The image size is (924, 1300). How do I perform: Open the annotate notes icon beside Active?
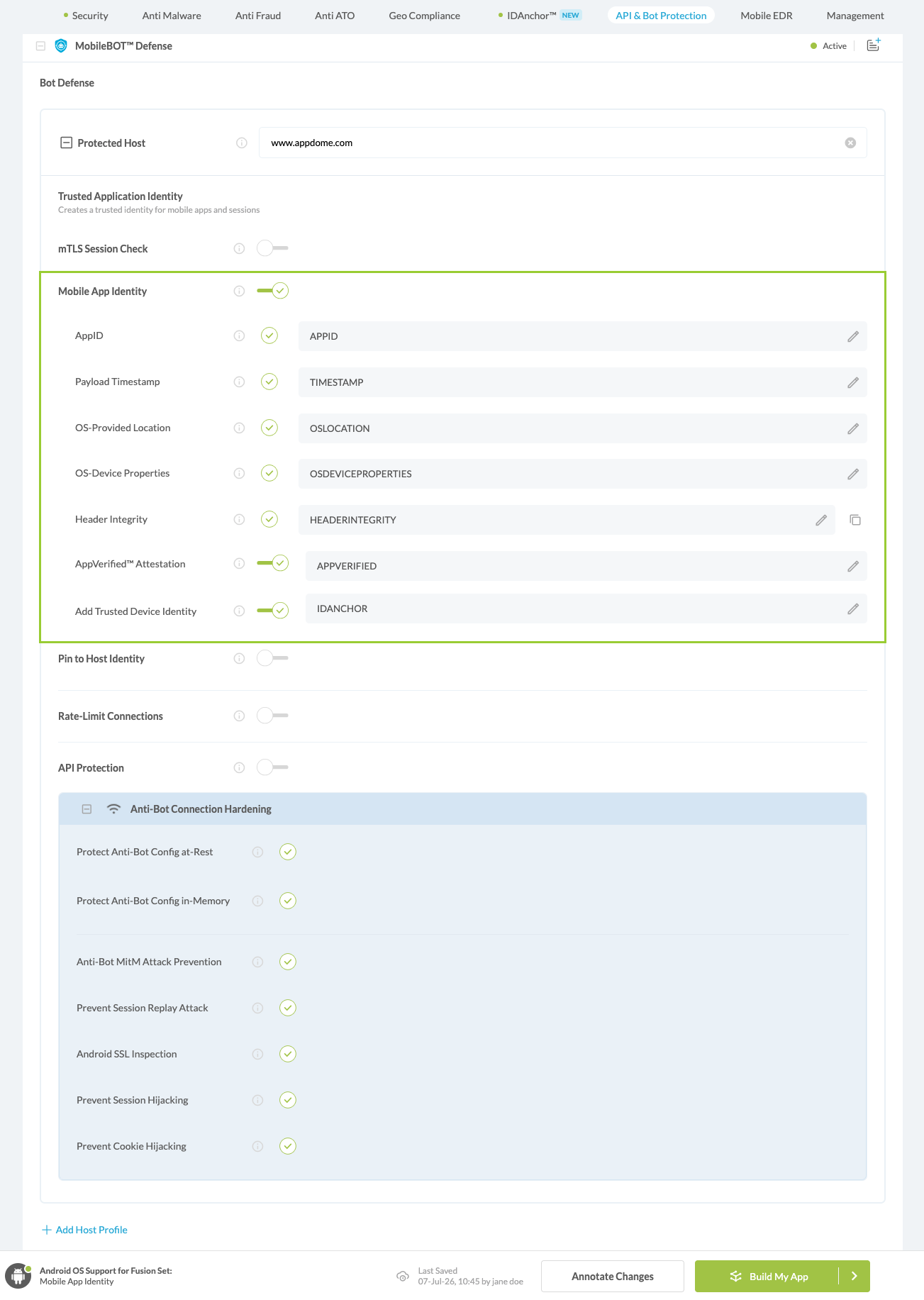click(874, 45)
